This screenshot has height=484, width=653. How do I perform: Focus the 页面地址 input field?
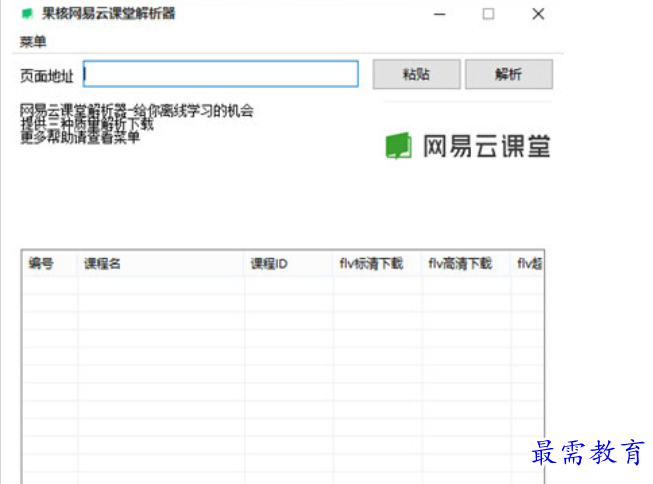221,74
